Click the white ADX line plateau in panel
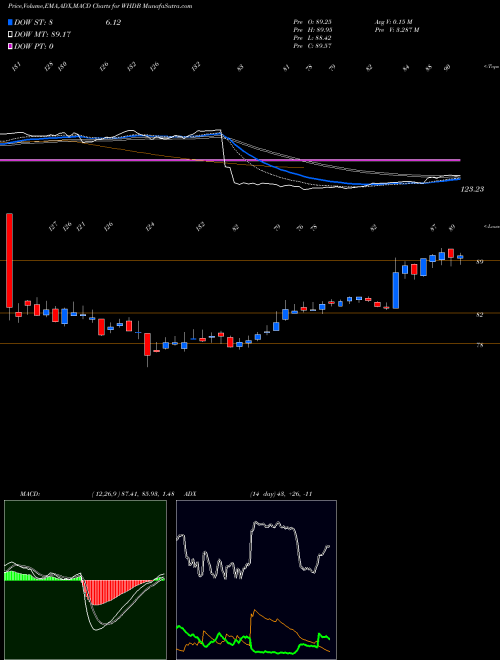Image resolution: width=500 pixels, height=660 pixels. 274,526
